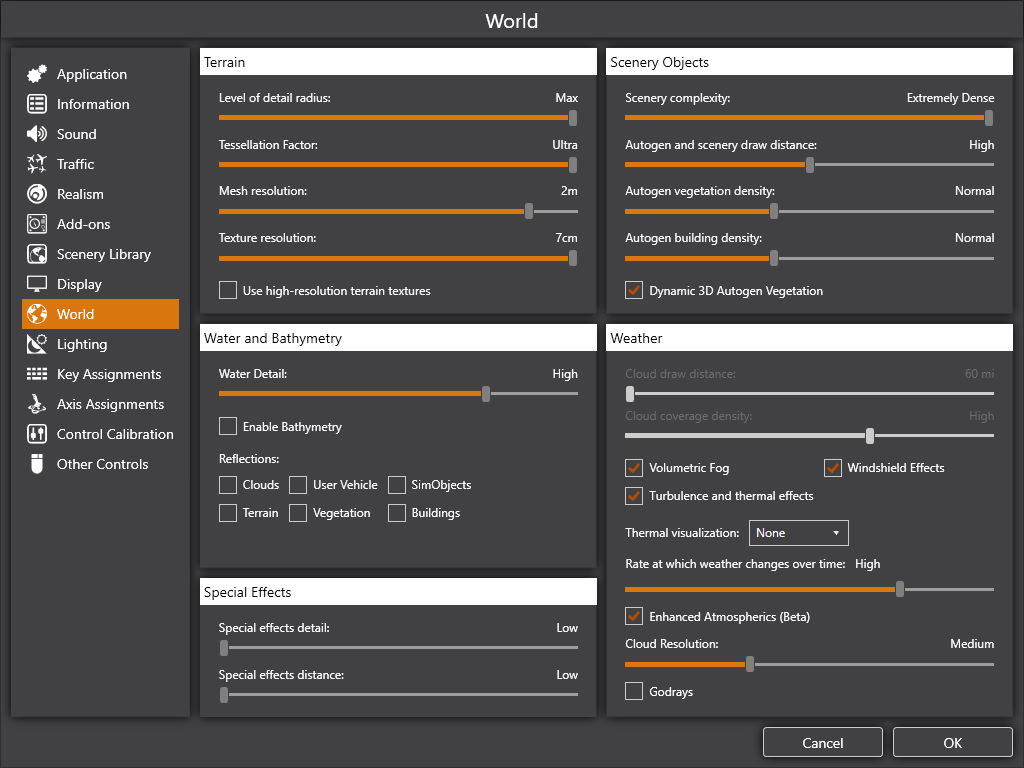Image resolution: width=1024 pixels, height=768 pixels.
Task: Click the Scenery Library icon
Action: coord(37,254)
